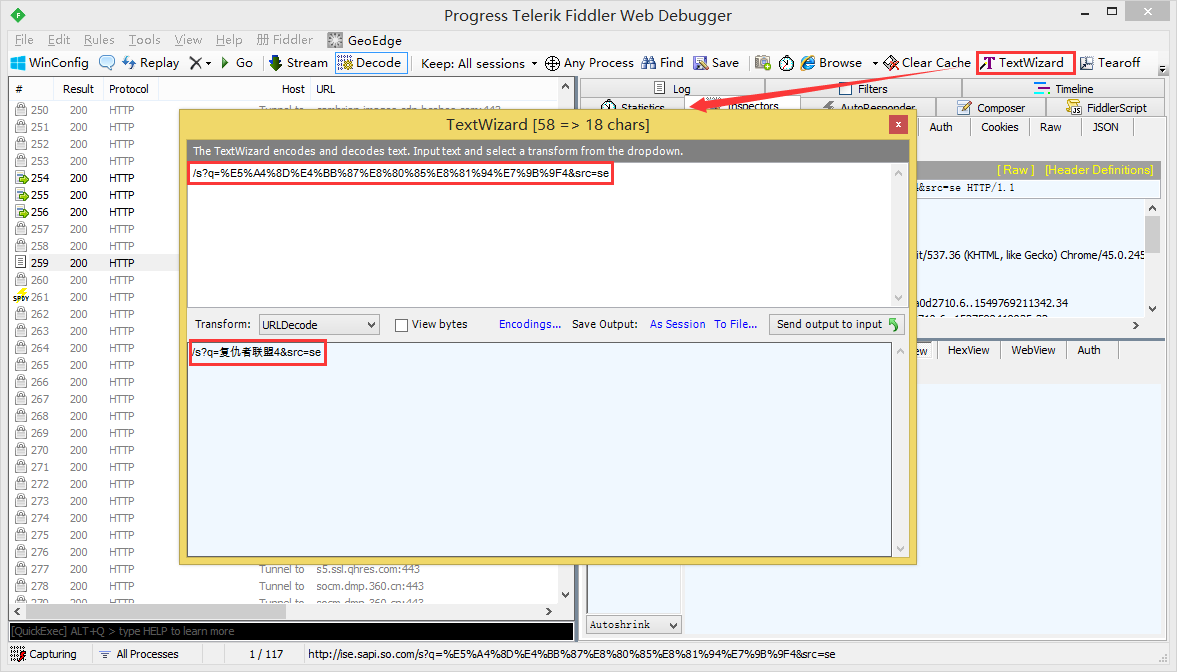The height and width of the screenshot is (672, 1177).
Task: Click the timer clock icon
Action: coord(786,63)
